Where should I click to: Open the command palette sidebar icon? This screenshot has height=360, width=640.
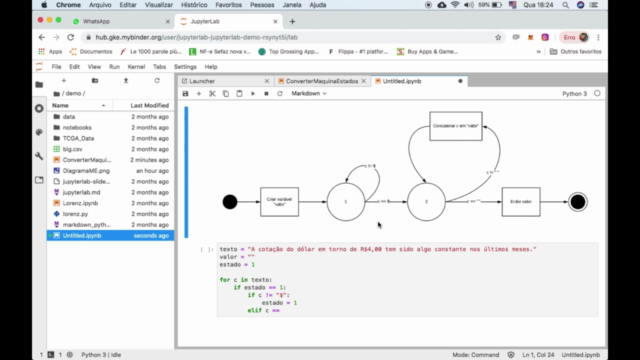(x=39, y=132)
